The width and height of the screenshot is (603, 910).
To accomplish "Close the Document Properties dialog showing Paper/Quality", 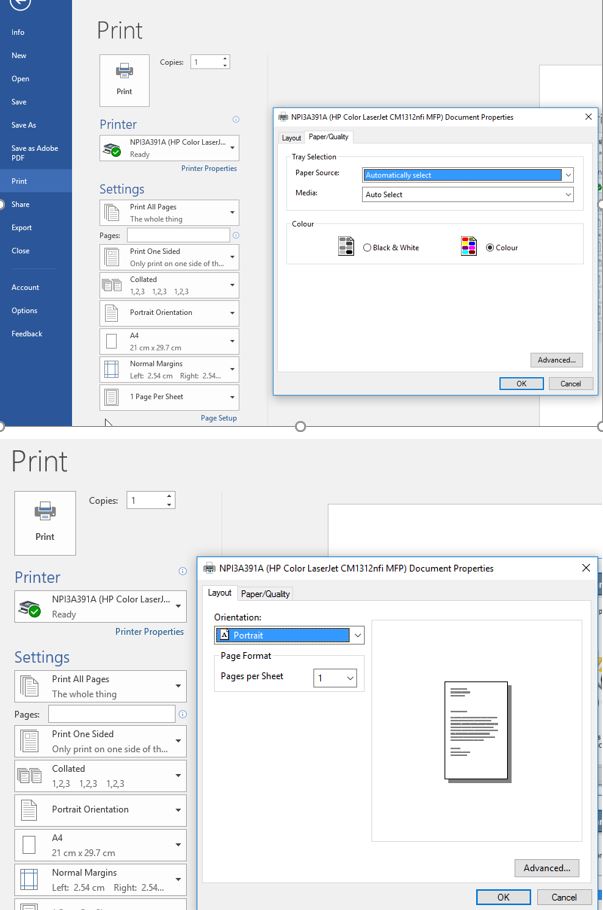I will tap(588, 117).
